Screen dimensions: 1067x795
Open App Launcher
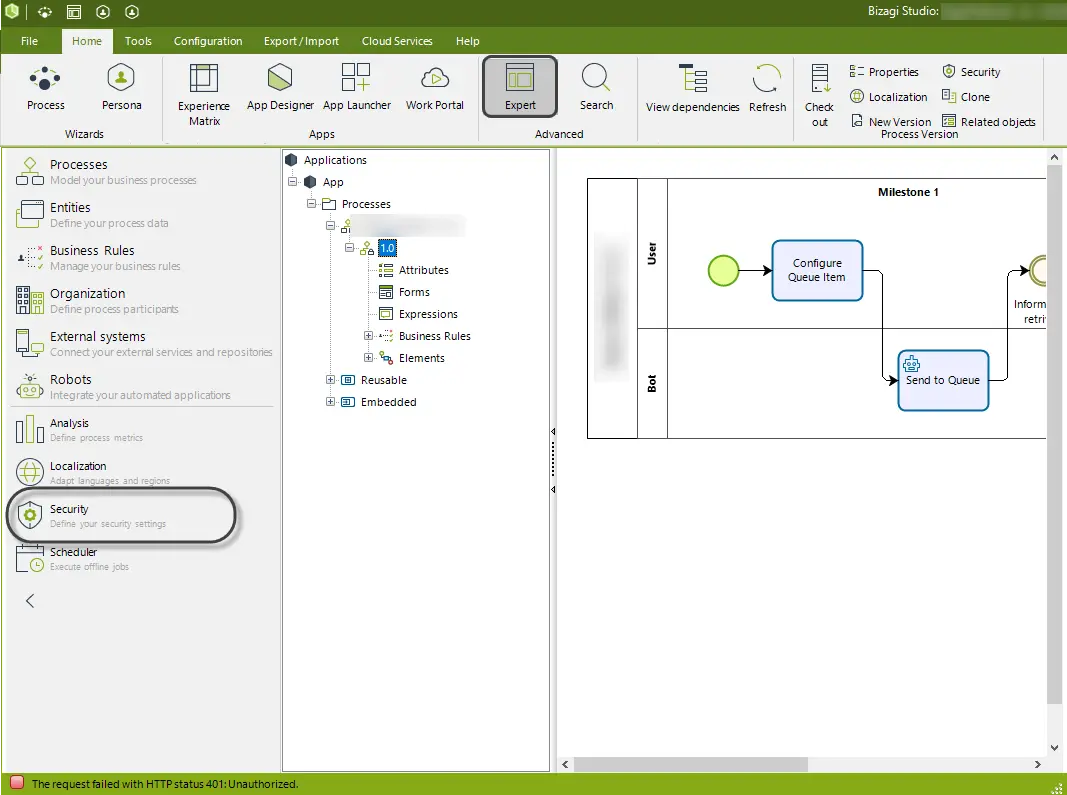pos(357,88)
